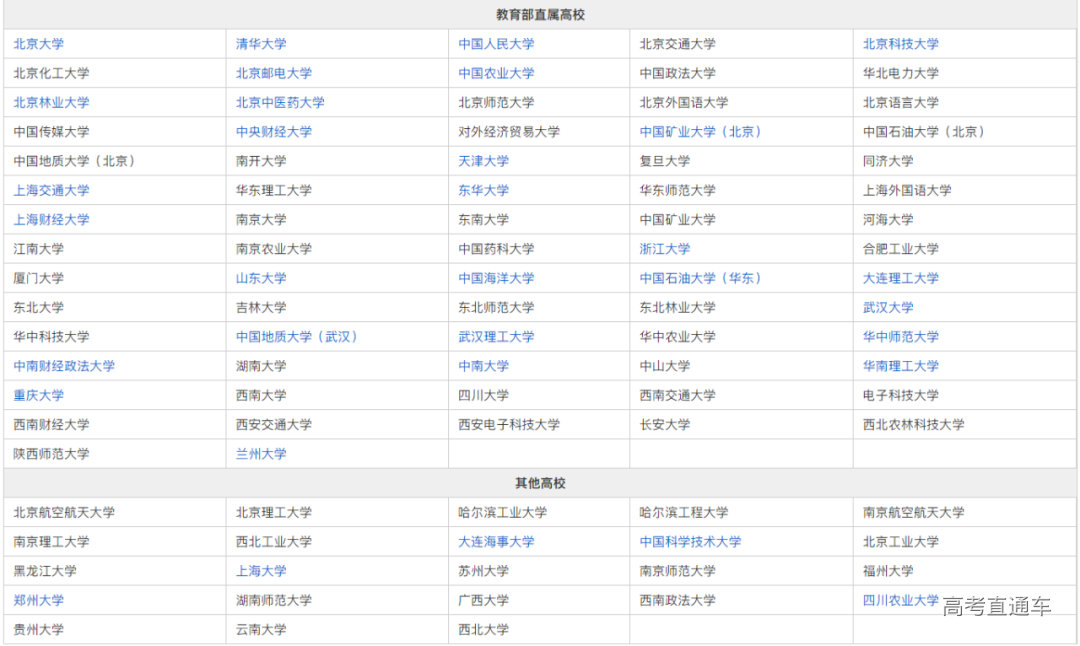Click the 清华大学 link
This screenshot has width=1080, height=646.
(261, 44)
